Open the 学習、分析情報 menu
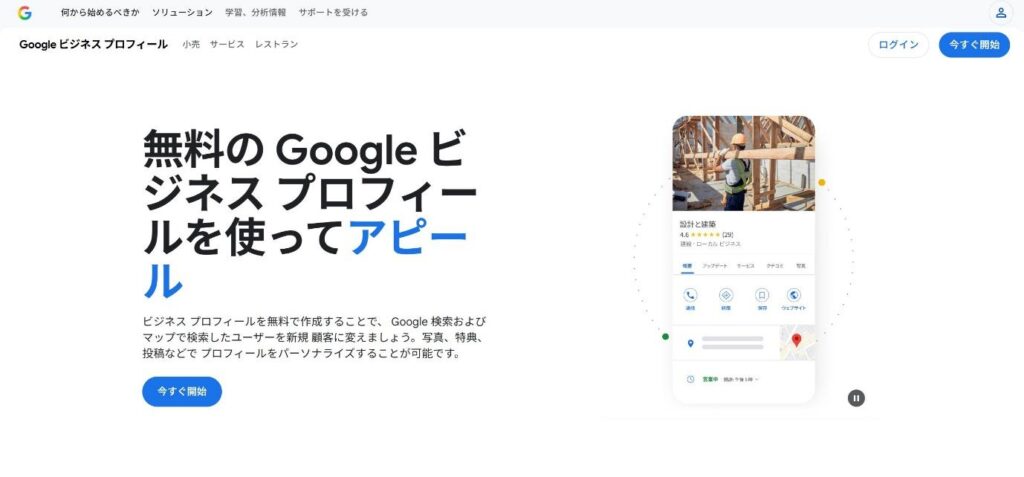 (255, 13)
